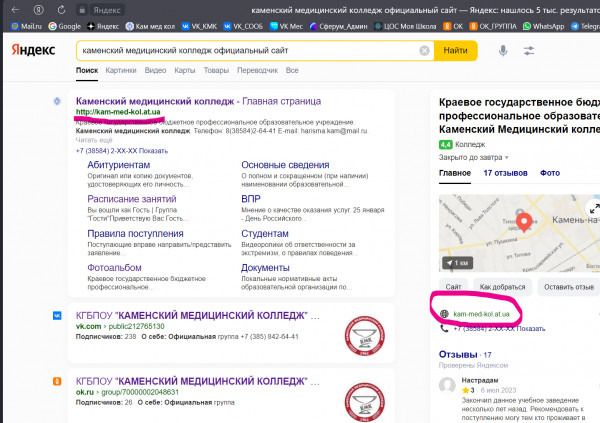Click the globe icon beside kam-med-kol.at.ua

[x=444, y=314]
